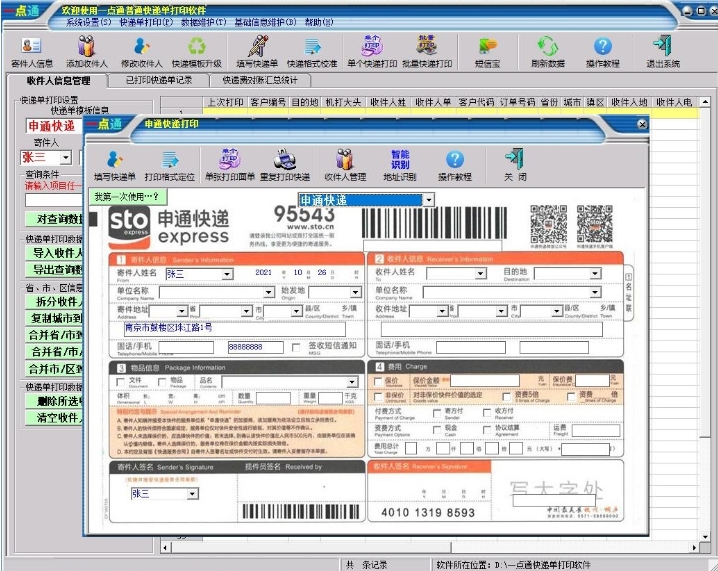718x571 pixels.
Task: Click 填写快递单 in main window toolbar
Action: 257,52
